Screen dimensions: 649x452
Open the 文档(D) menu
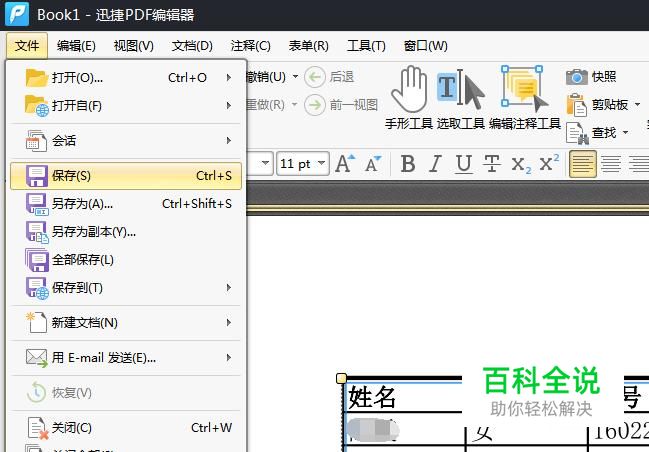[192, 46]
